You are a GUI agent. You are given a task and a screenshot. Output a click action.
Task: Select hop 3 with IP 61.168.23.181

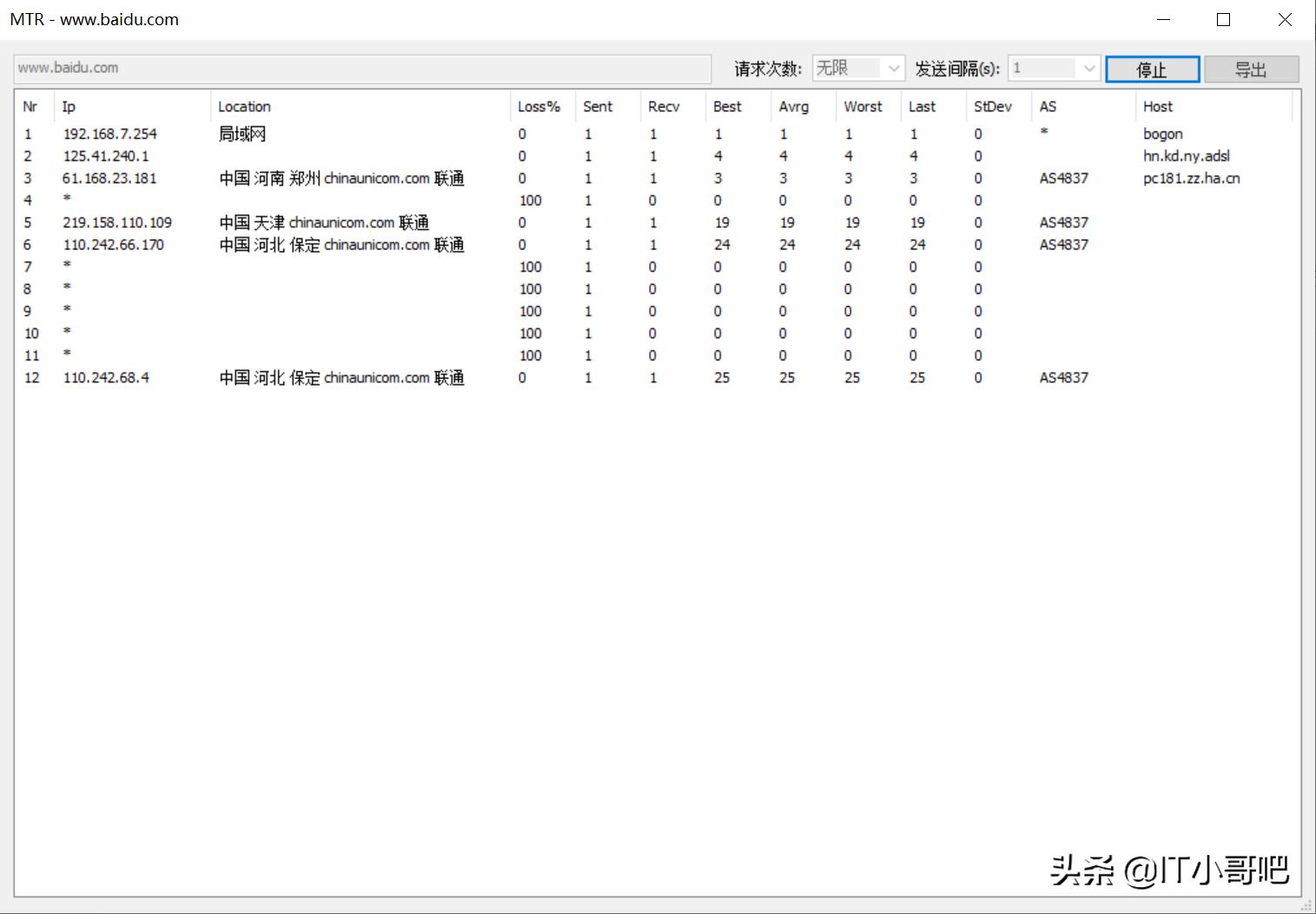pyautogui.click(x=109, y=178)
